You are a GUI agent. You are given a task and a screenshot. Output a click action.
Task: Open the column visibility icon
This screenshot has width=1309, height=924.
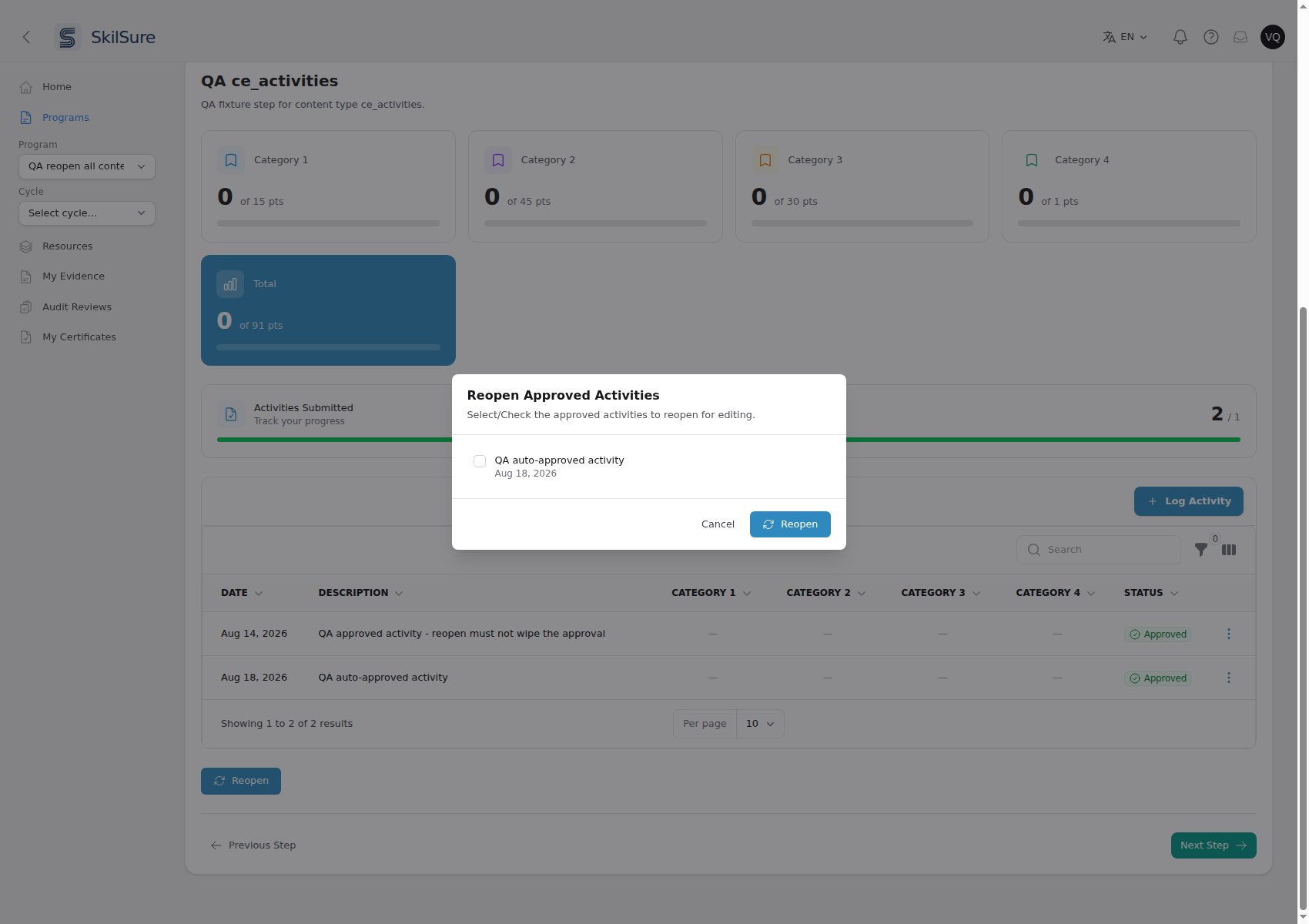(1229, 550)
